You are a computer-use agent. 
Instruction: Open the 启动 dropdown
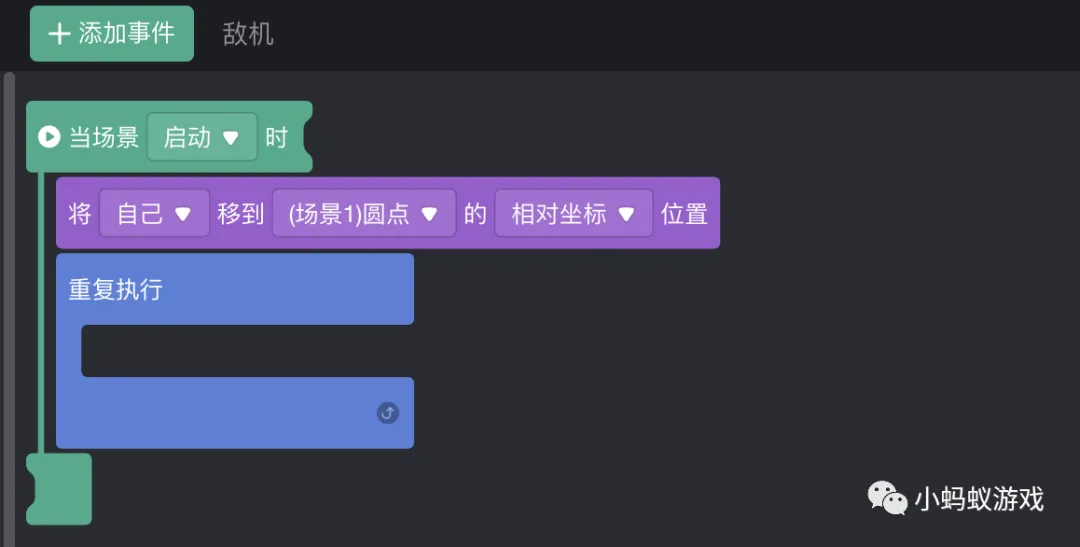(x=202, y=137)
